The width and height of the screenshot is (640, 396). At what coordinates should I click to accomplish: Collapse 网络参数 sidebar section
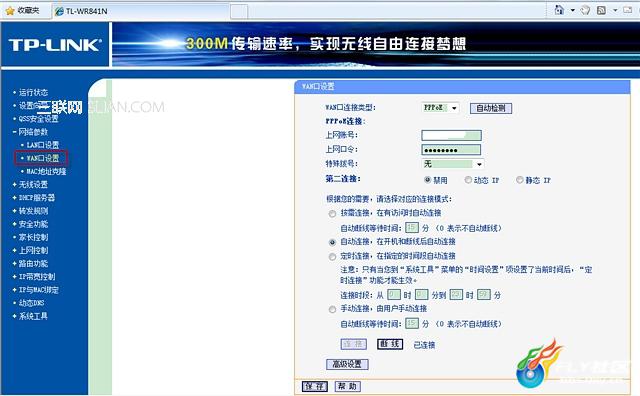30,132
